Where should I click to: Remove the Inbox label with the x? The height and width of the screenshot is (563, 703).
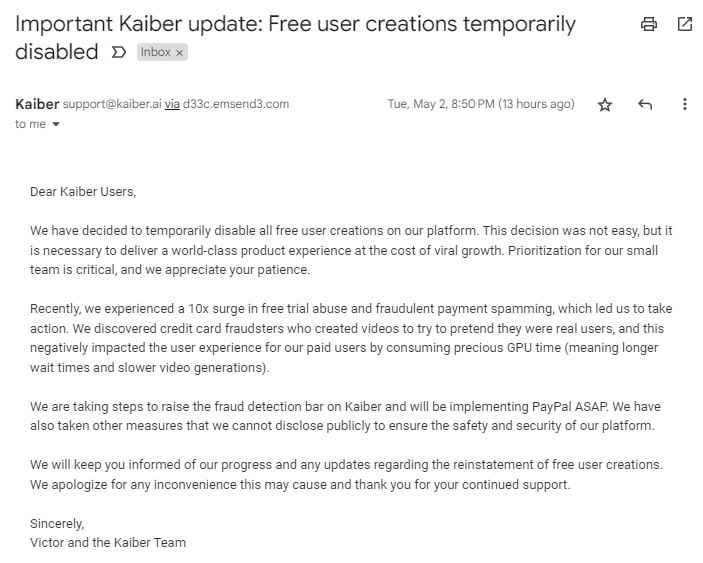tap(179, 53)
